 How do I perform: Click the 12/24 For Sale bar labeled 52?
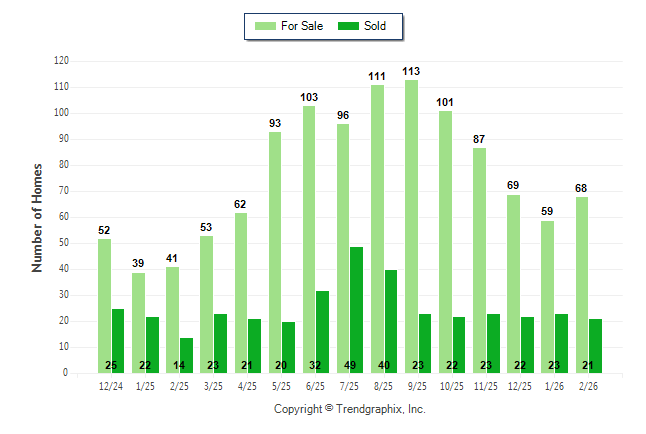point(104,305)
